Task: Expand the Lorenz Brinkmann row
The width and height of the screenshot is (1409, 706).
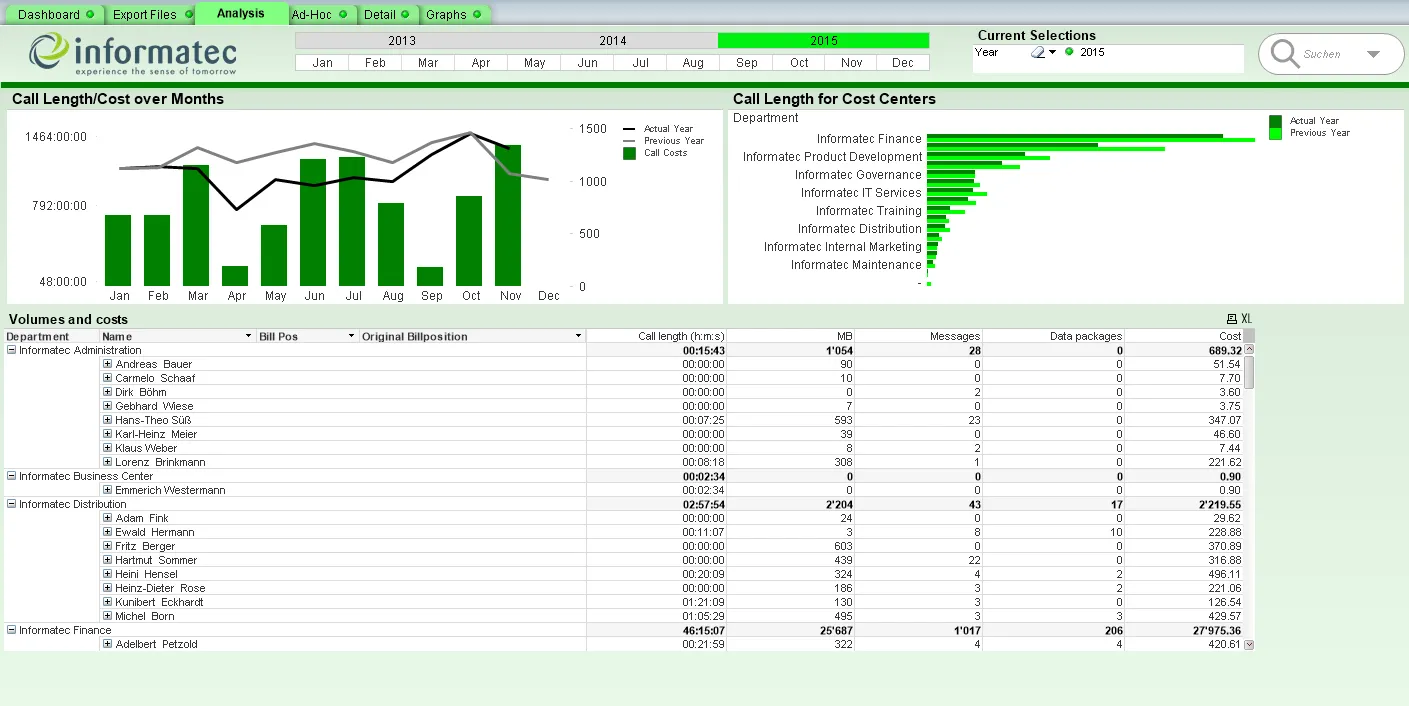Action: point(108,463)
